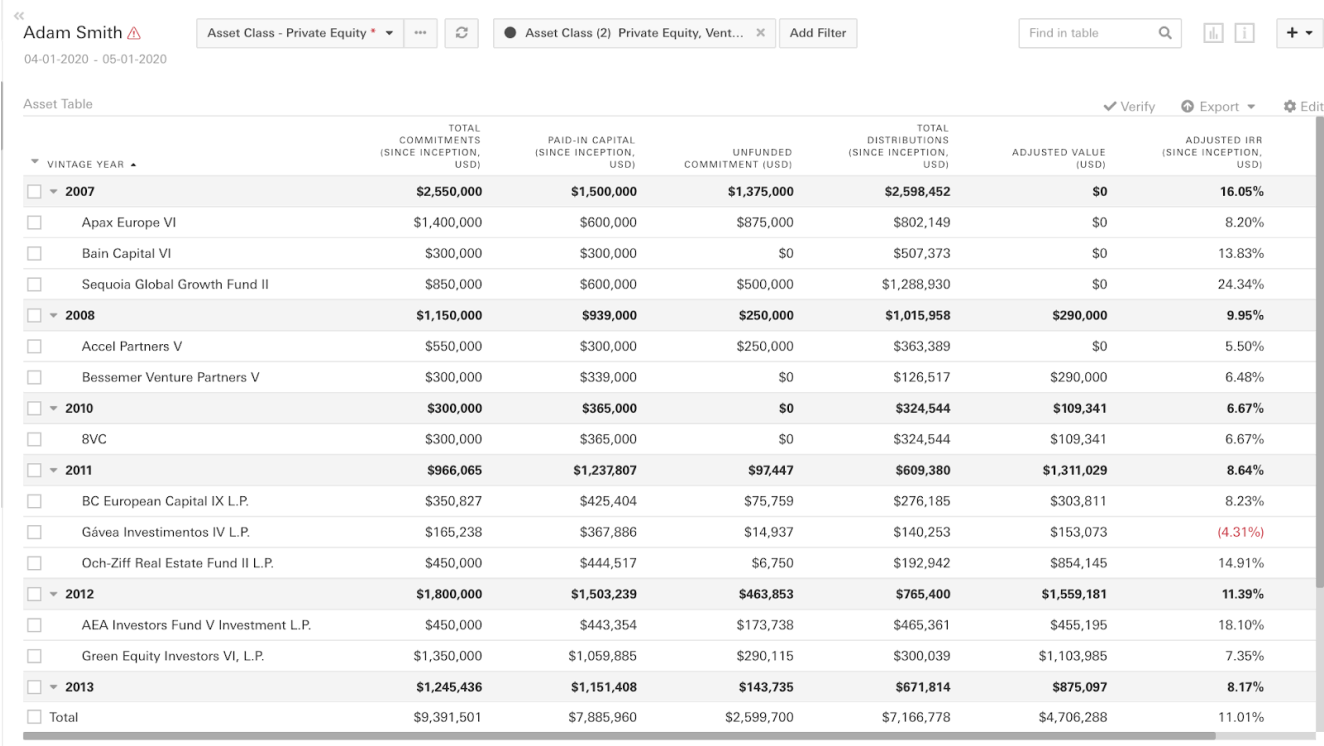Click the warning icon beside Adam Smith
The height and width of the screenshot is (746, 1324).
pos(134,33)
